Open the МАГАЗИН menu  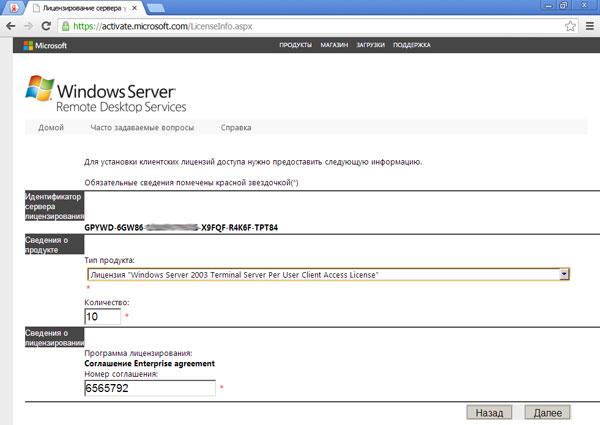334,45
